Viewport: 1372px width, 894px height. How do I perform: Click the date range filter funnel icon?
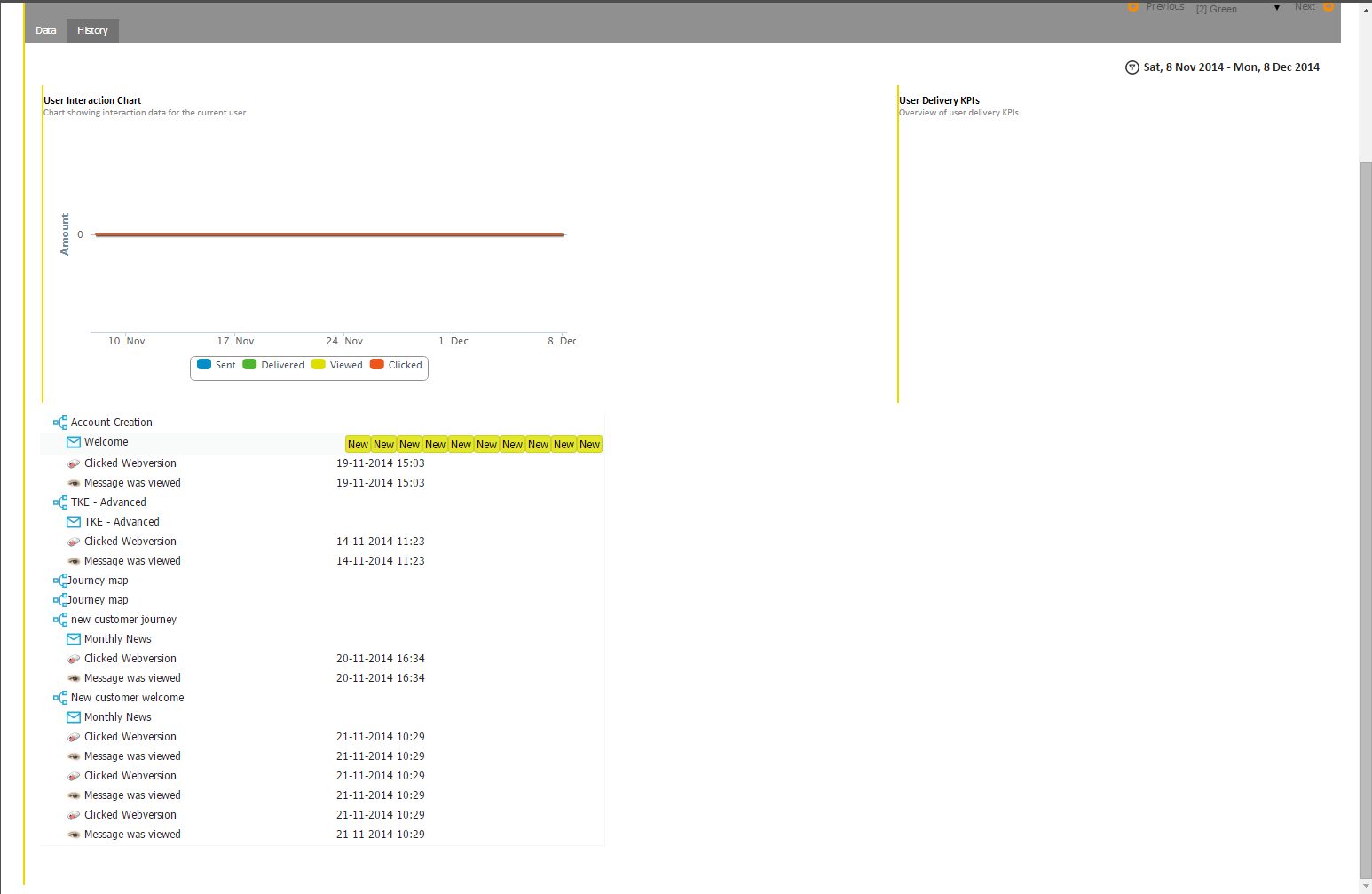tap(1132, 67)
